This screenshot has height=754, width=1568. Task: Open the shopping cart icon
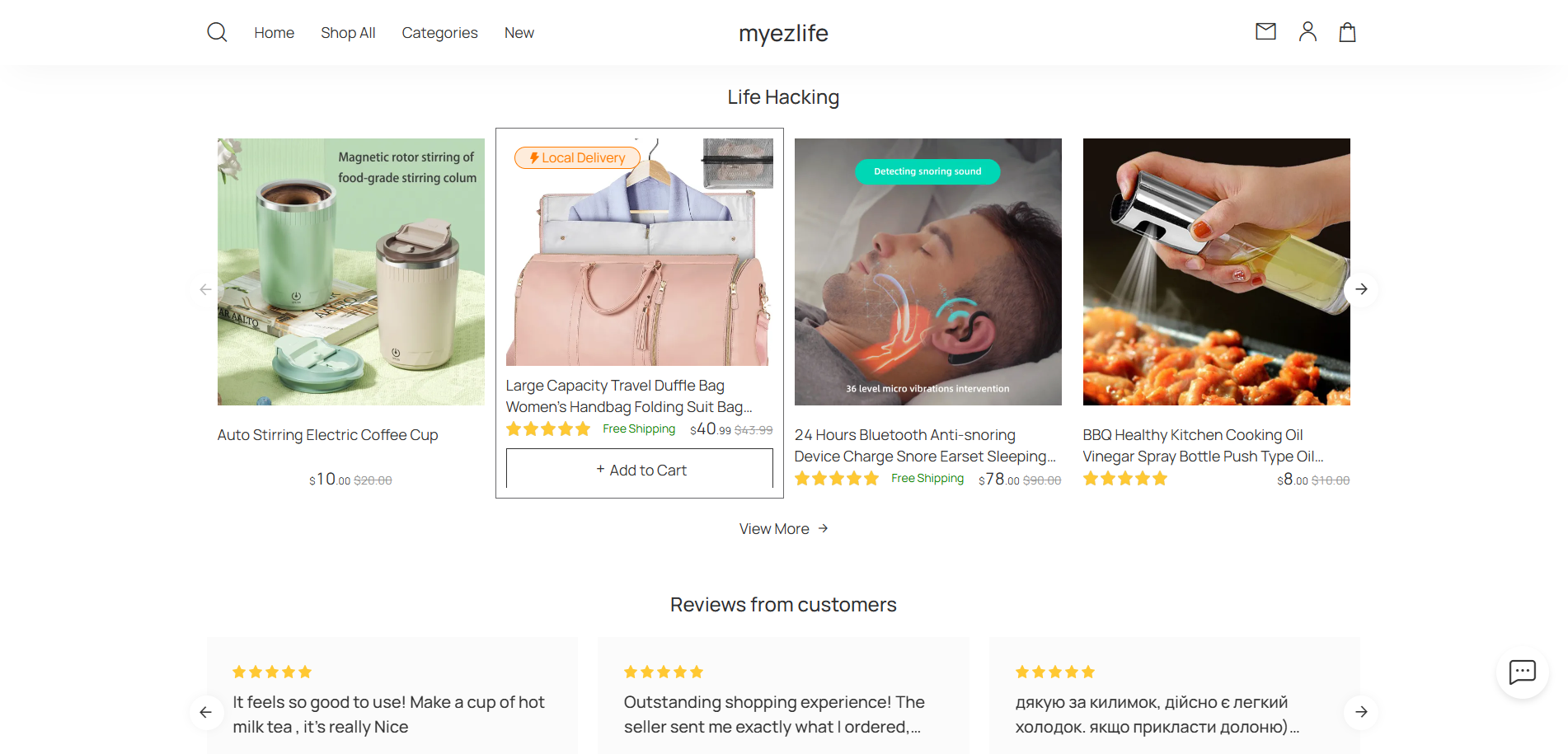tap(1347, 31)
